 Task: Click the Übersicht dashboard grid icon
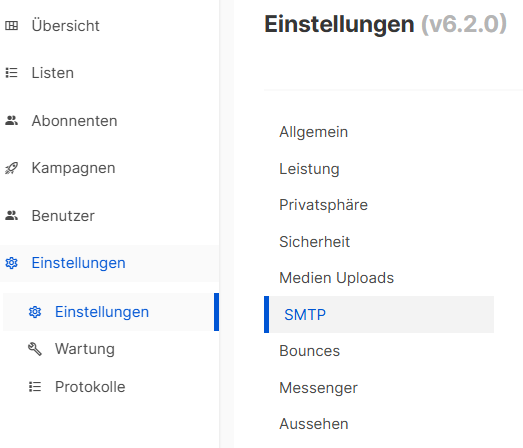12,26
